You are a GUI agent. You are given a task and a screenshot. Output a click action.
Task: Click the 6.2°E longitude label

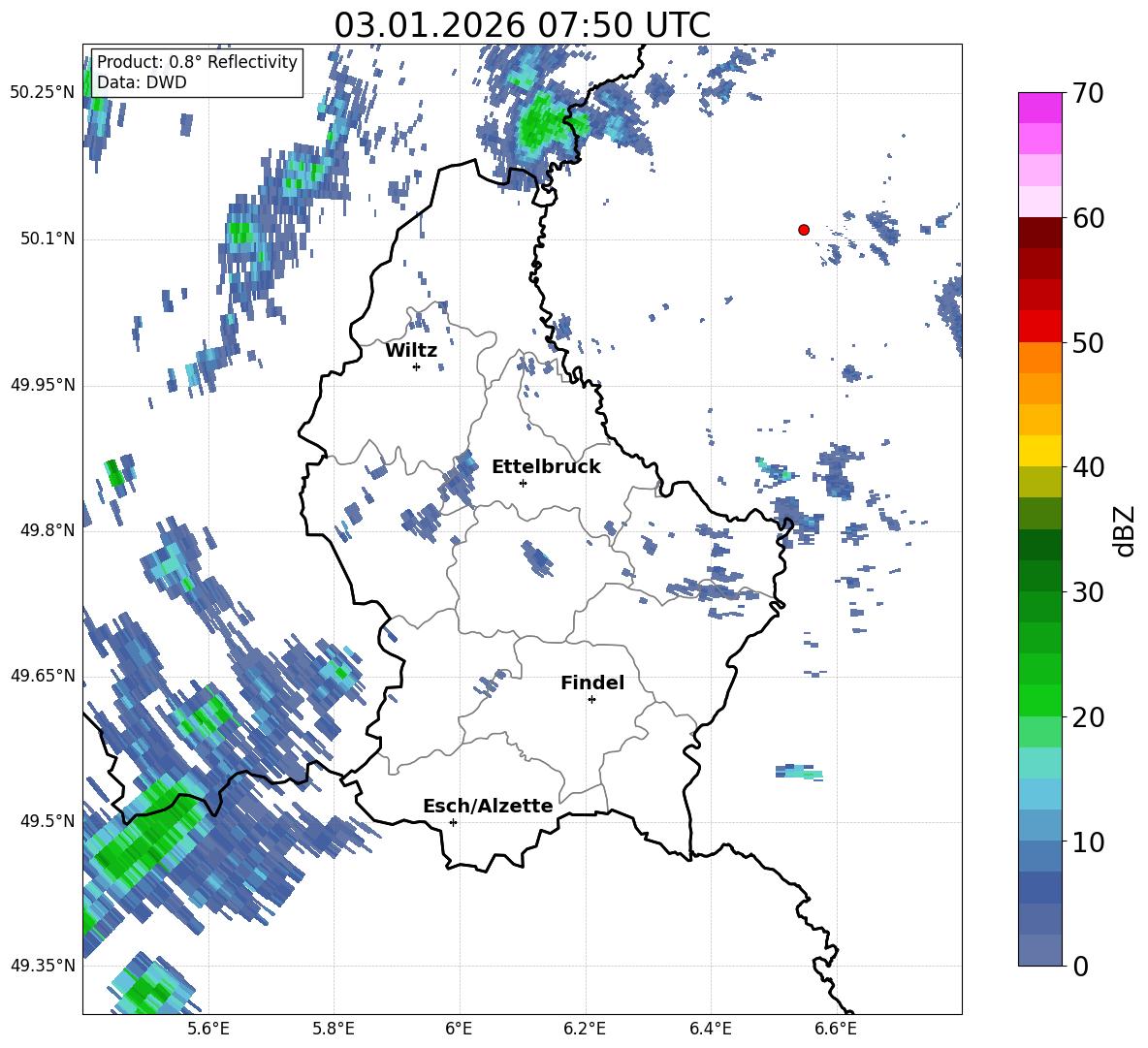pos(585,1029)
